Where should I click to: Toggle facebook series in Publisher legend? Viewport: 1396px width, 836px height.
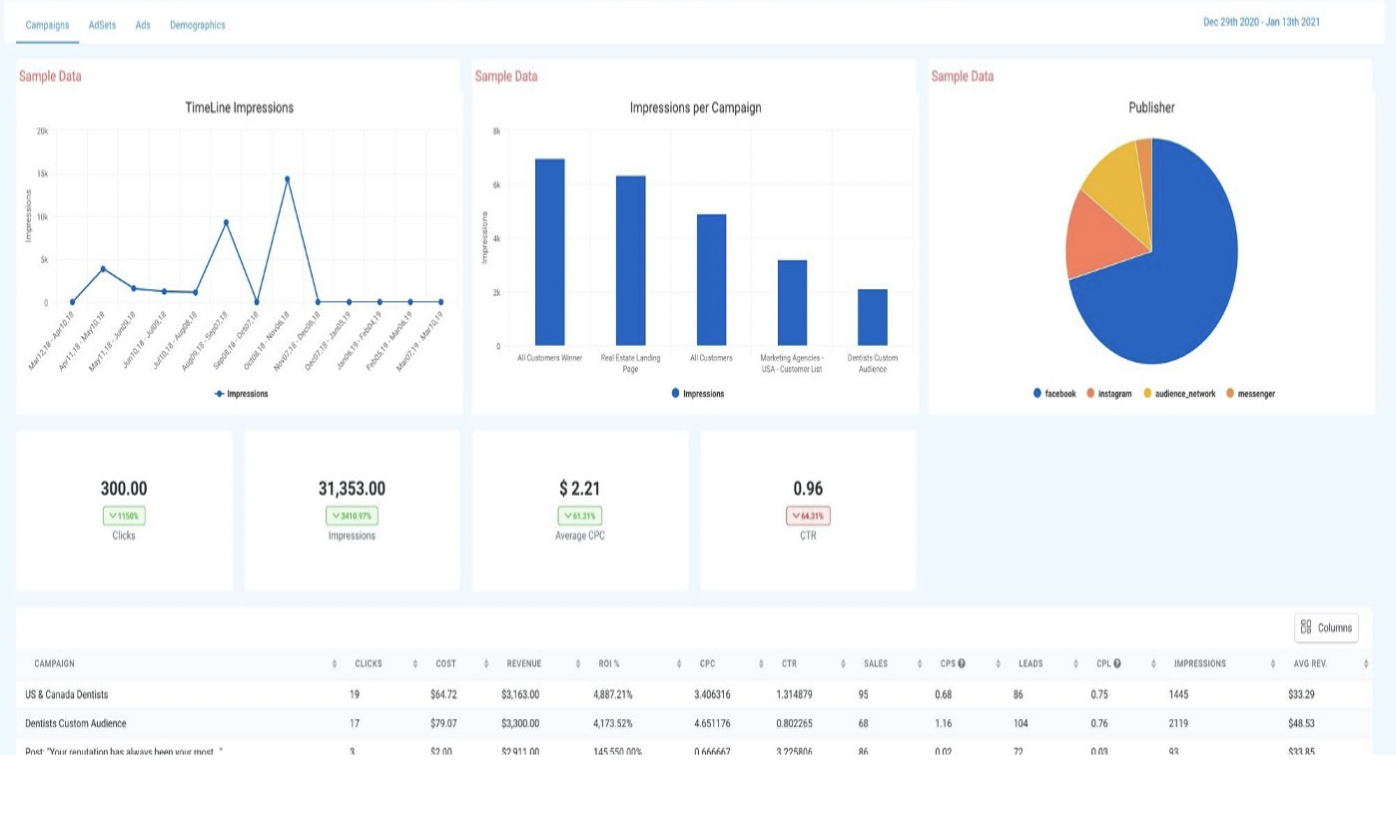(1054, 394)
